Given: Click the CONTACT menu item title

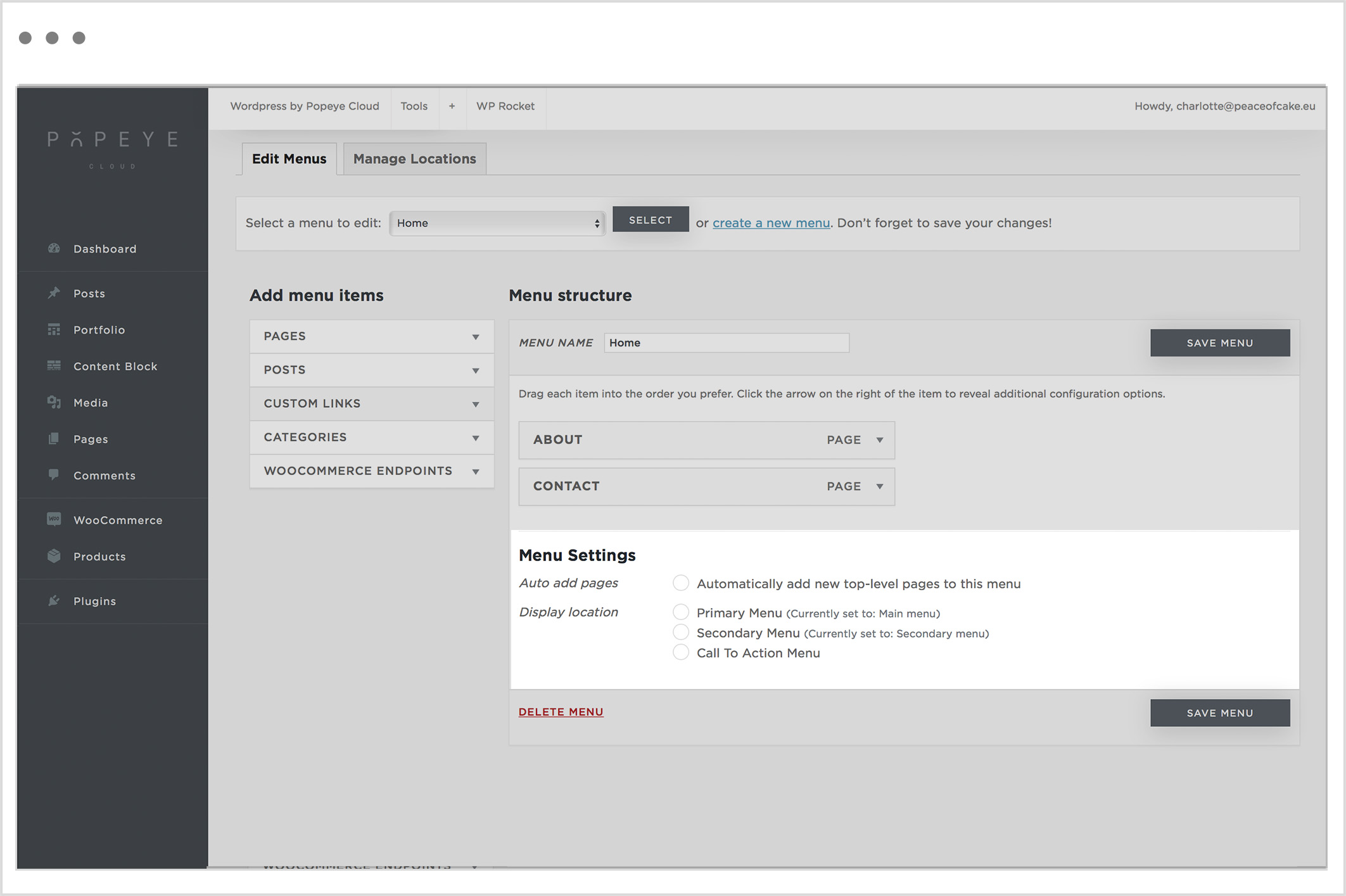Looking at the screenshot, I should pos(566,486).
